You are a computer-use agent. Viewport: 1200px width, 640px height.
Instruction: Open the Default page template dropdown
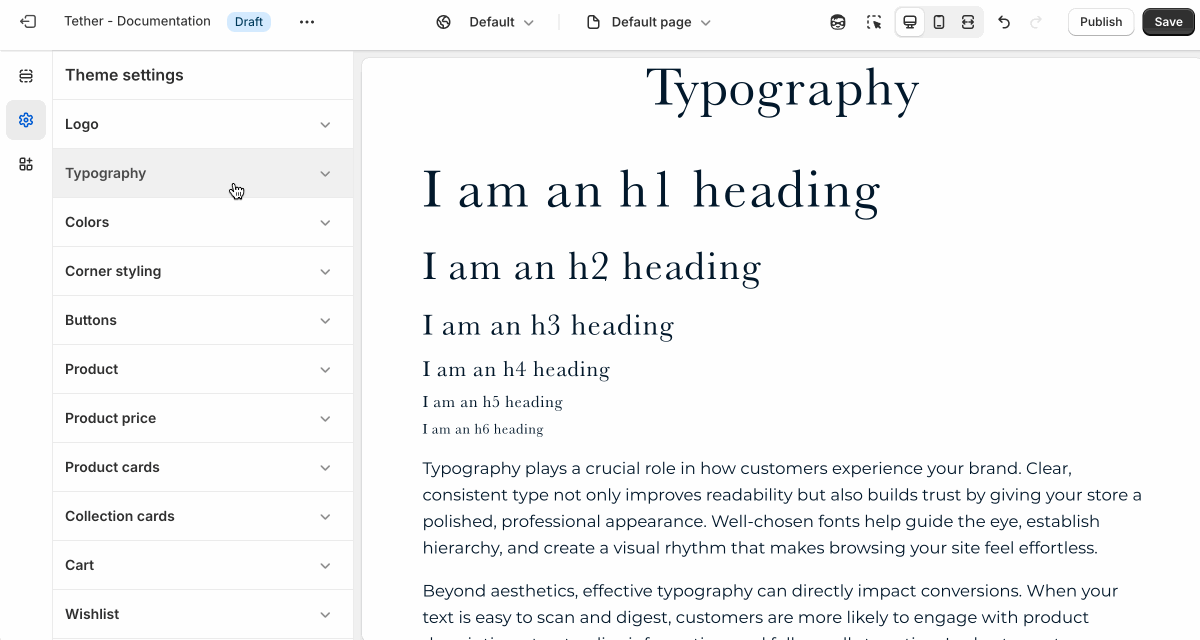(x=649, y=22)
